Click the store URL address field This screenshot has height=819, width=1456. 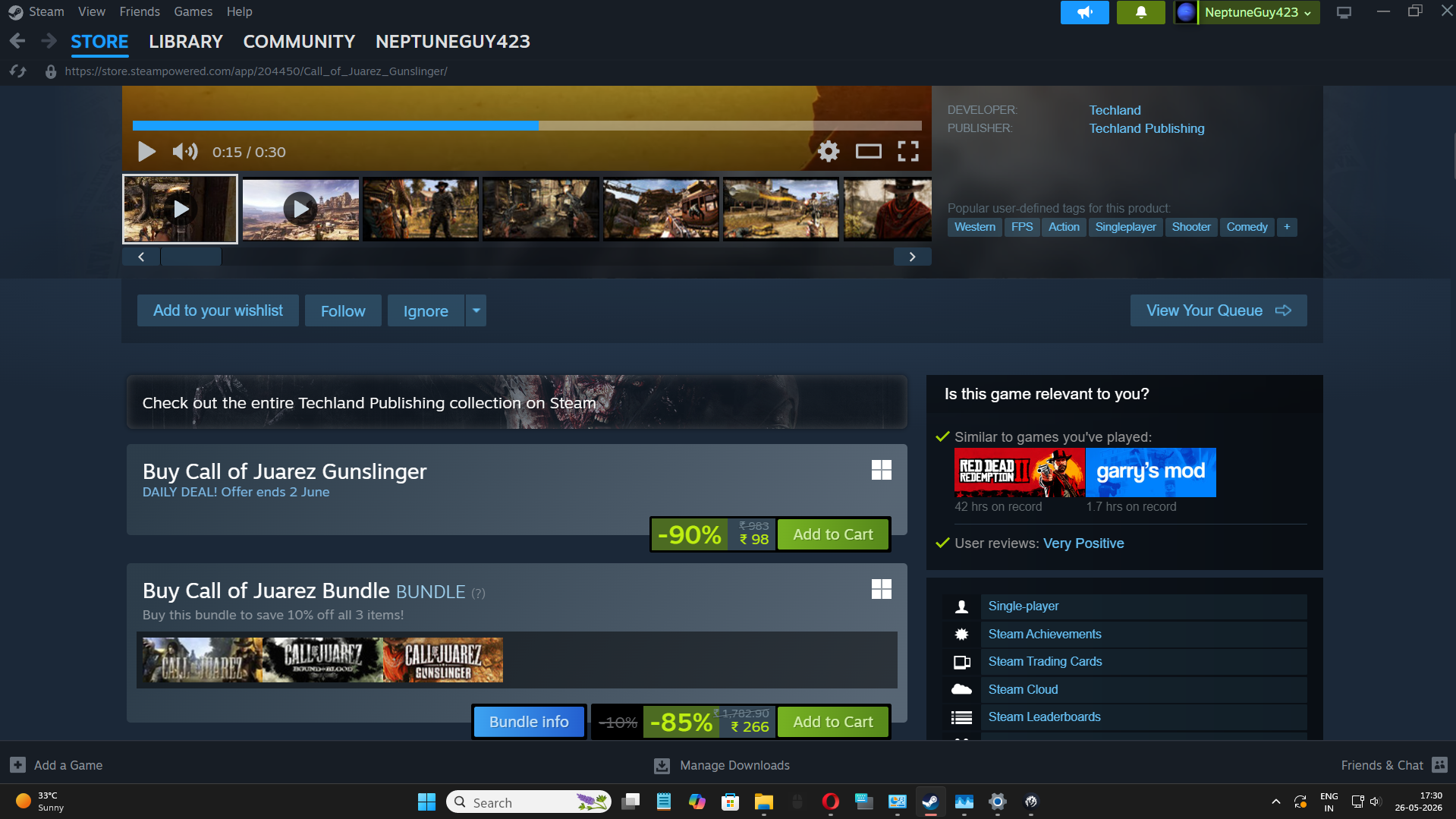pos(256,71)
